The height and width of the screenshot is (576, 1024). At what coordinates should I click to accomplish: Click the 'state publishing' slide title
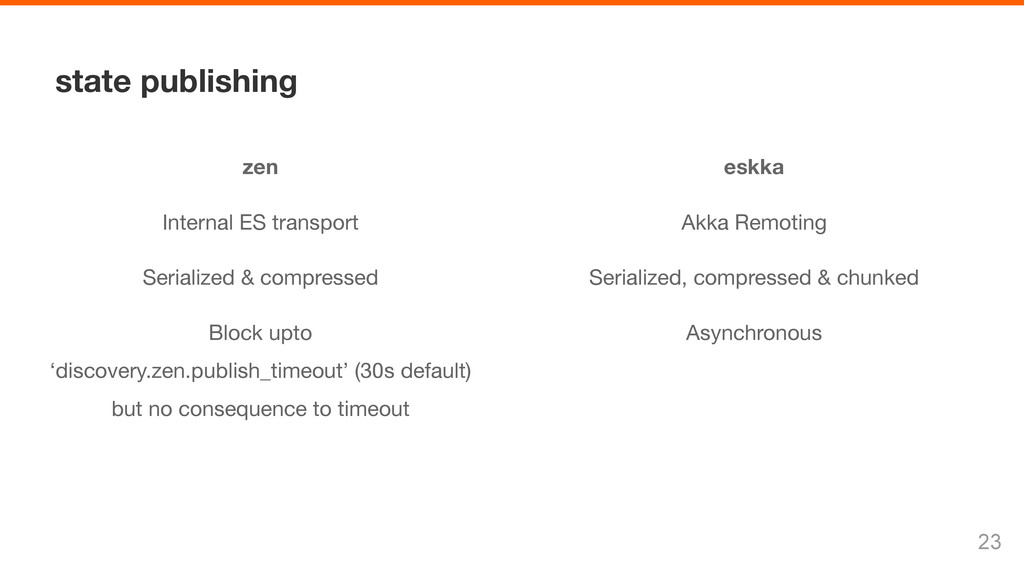point(176,82)
